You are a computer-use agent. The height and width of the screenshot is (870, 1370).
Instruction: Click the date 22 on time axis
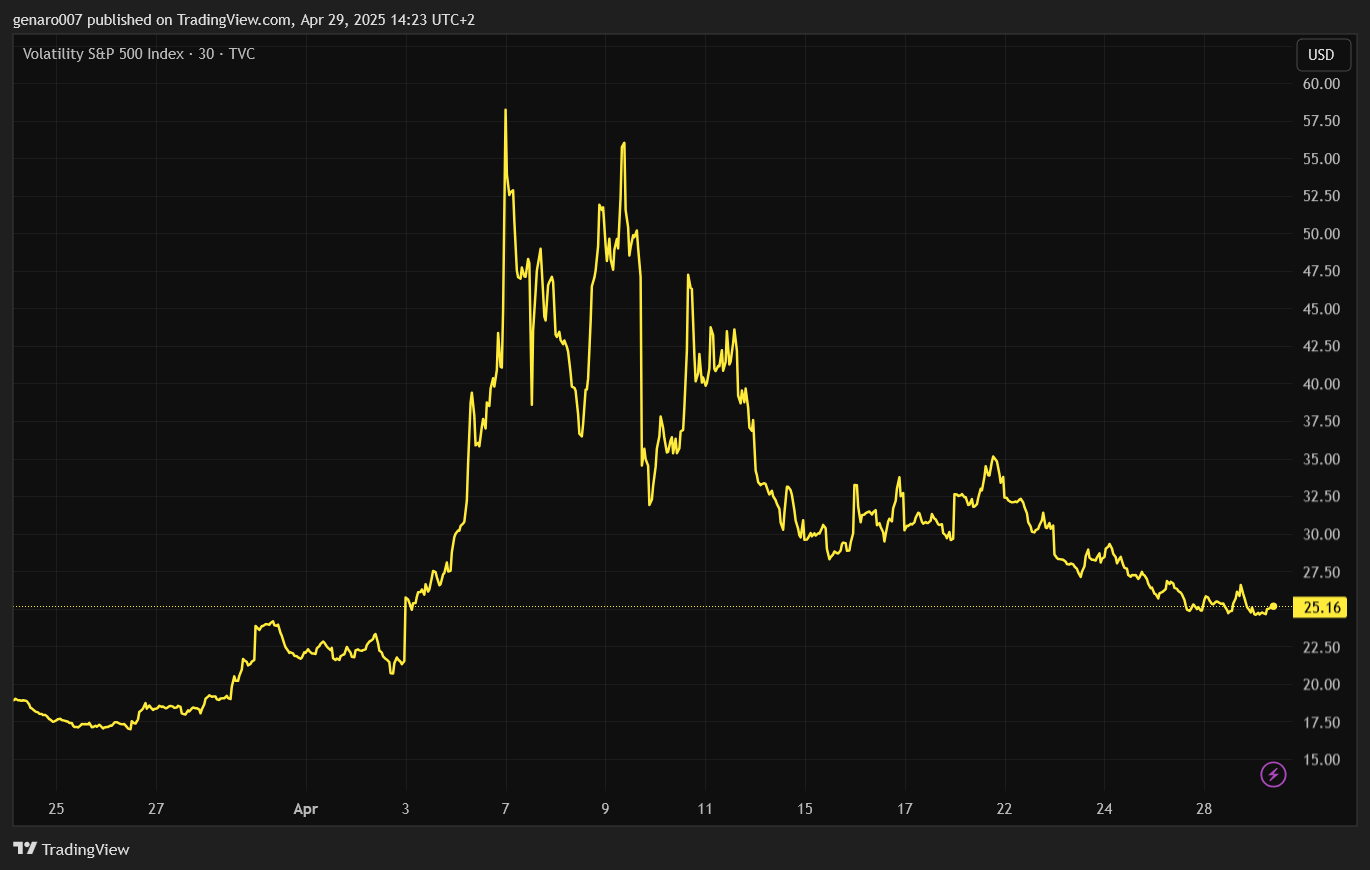click(x=1004, y=809)
